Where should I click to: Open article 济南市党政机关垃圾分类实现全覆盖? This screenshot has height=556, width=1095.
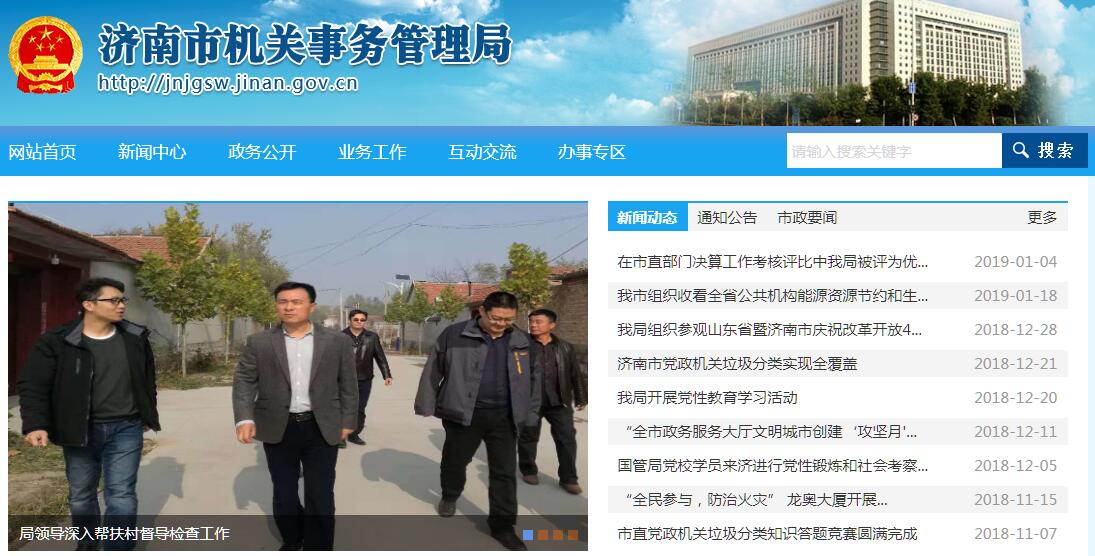pyautogui.click(x=737, y=364)
